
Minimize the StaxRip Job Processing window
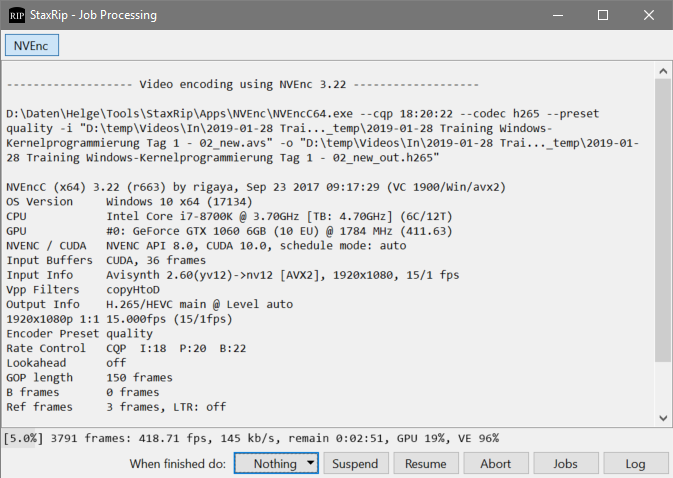click(558, 15)
